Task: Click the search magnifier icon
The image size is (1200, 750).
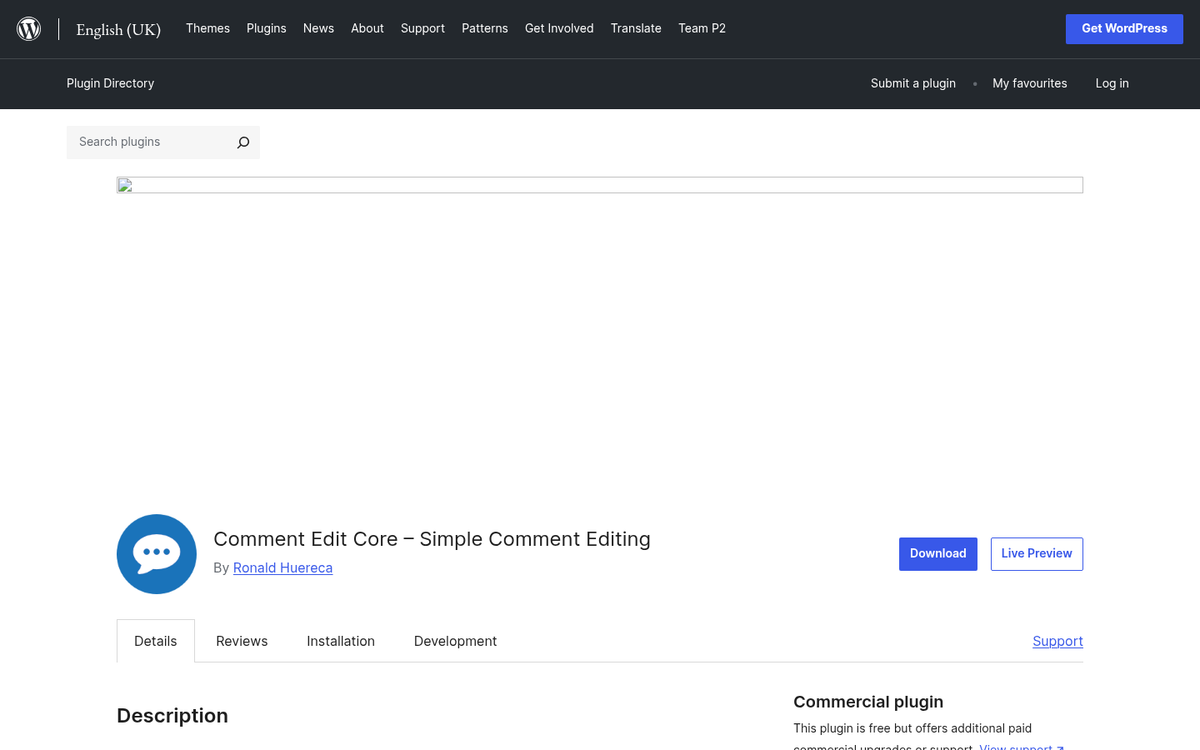Action: click(x=242, y=142)
